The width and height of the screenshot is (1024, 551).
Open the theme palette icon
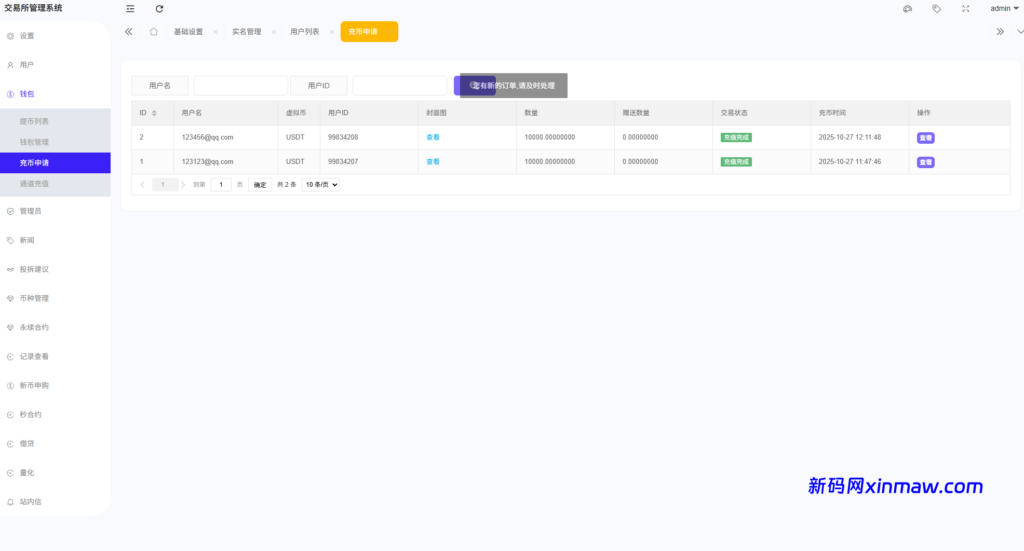click(x=907, y=9)
